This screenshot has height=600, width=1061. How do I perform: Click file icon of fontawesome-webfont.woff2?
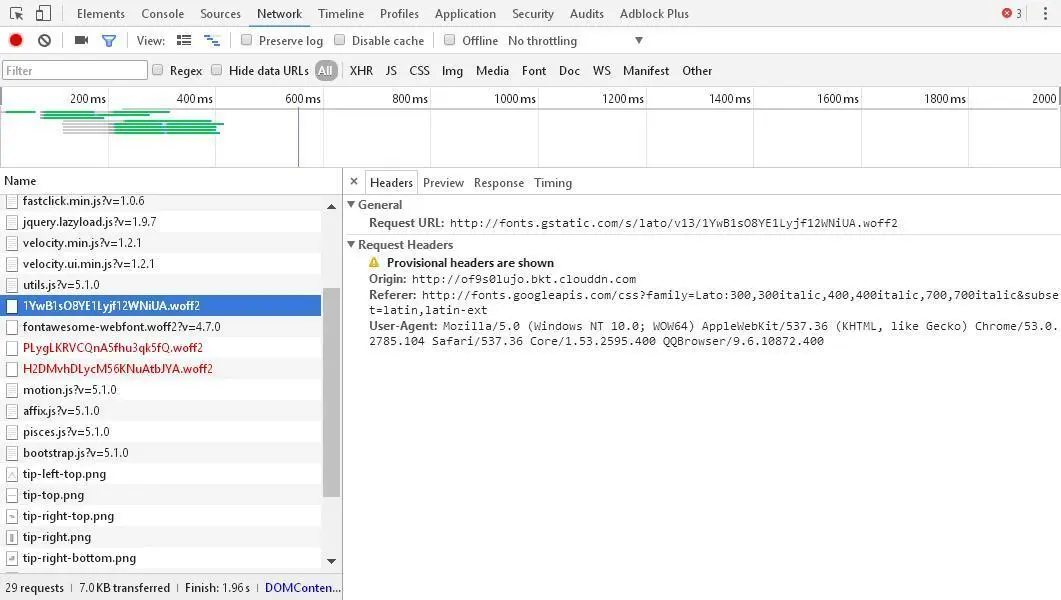12,327
